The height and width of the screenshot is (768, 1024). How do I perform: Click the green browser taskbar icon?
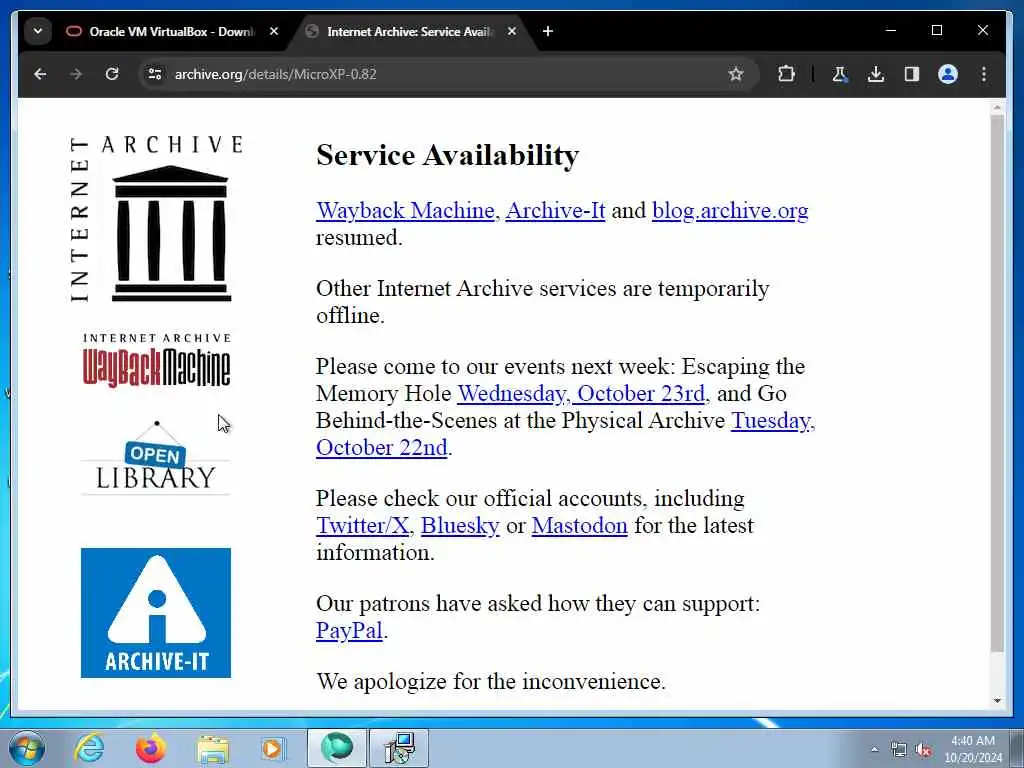coord(336,748)
